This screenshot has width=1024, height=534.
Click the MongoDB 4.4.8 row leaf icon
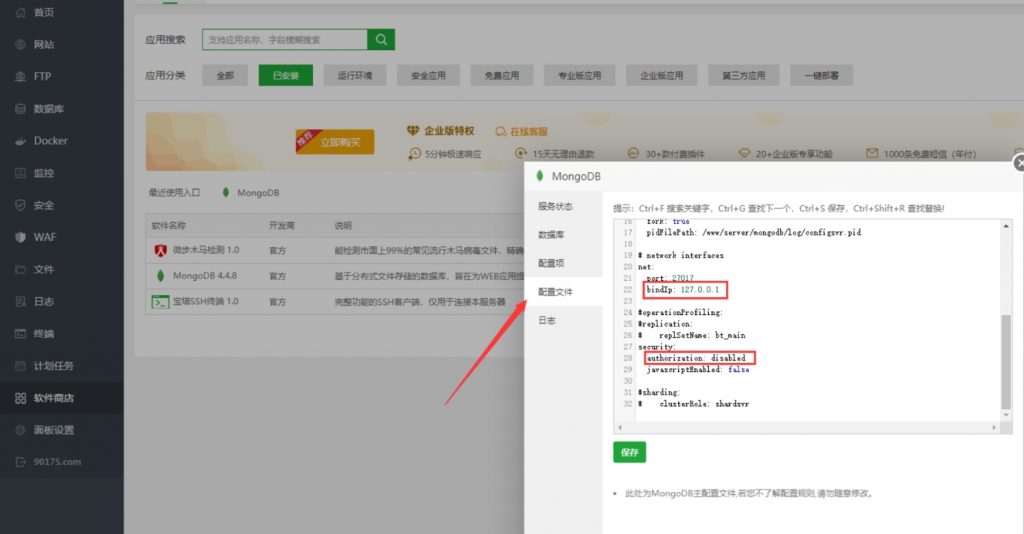161,275
